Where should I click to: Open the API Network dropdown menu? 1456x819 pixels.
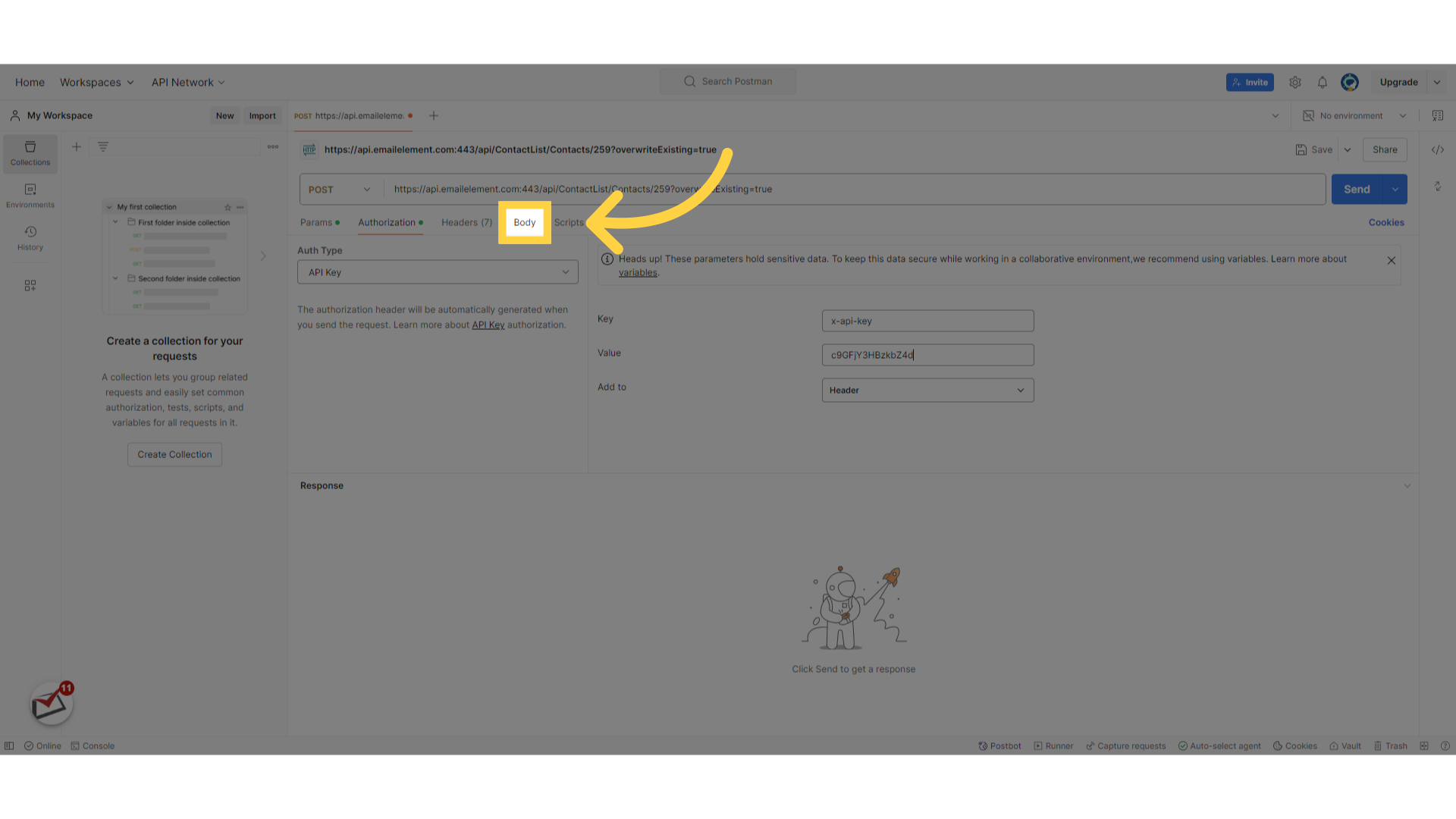188,83
